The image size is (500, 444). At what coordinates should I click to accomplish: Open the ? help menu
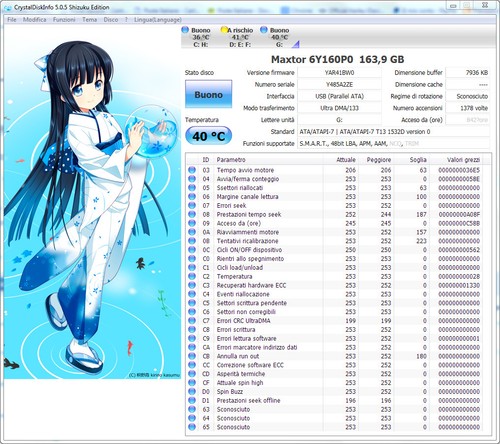point(126,20)
